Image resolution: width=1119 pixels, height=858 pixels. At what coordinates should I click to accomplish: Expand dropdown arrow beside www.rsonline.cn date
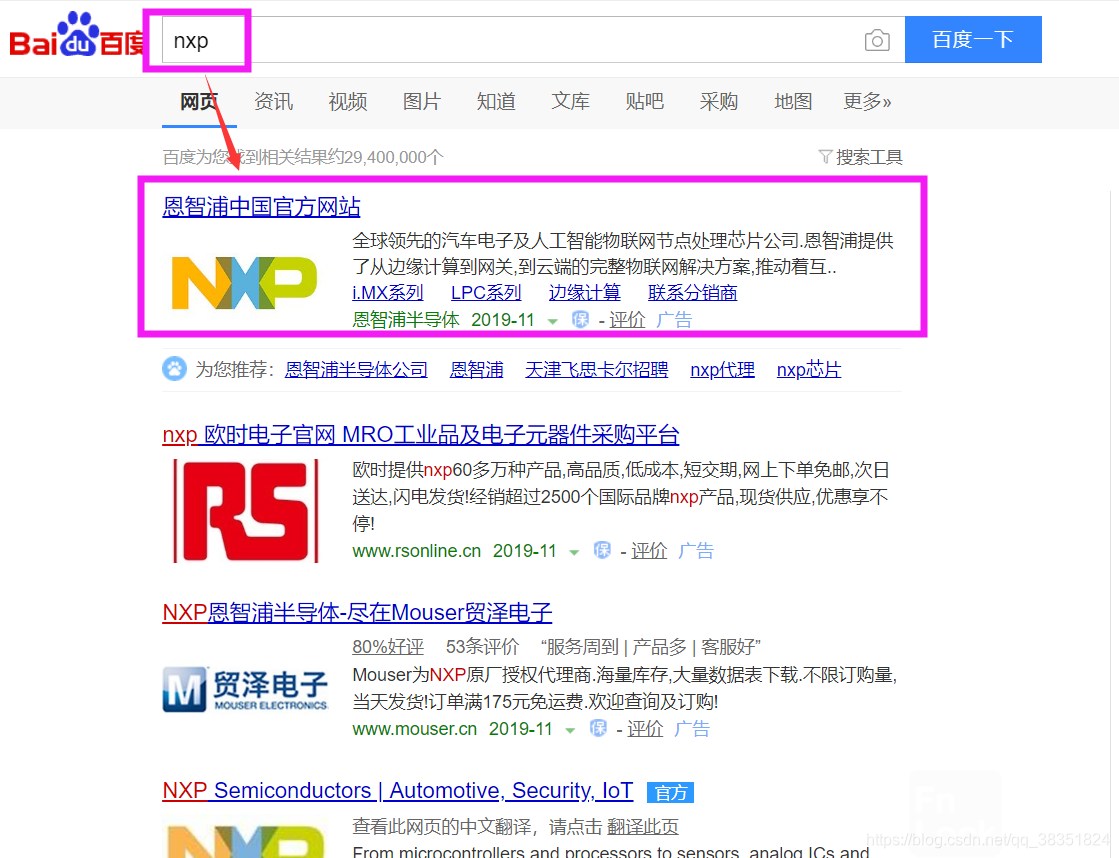pyautogui.click(x=574, y=552)
